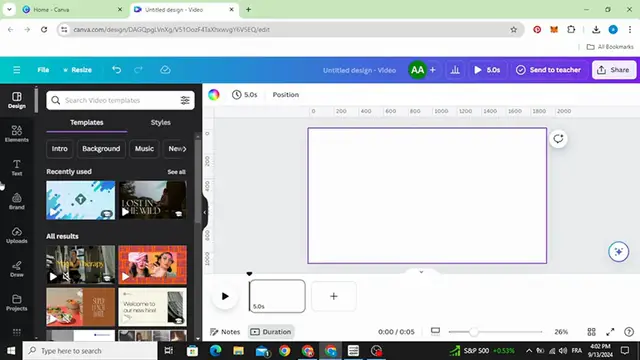Click the AA profile avatar
This screenshot has height=360, width=640.
point(417,70)
